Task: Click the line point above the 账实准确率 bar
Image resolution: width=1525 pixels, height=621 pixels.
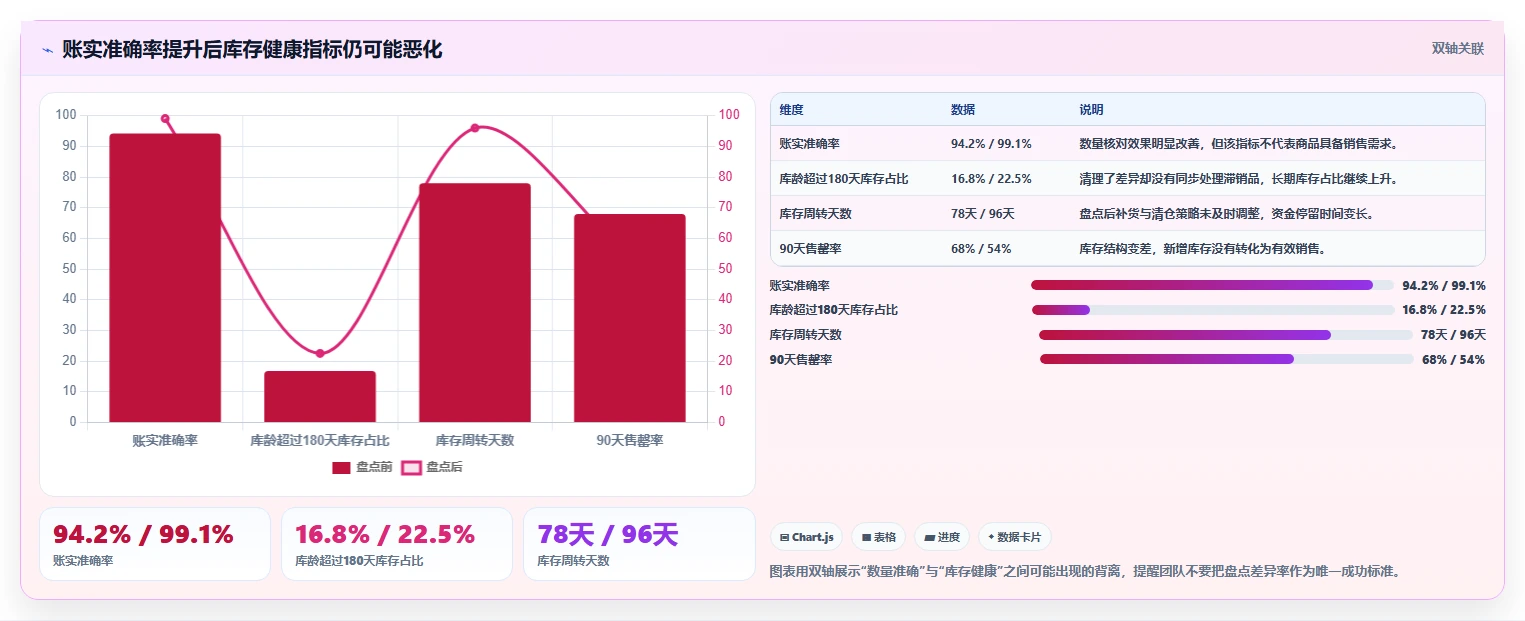Action: coord(165,118)
